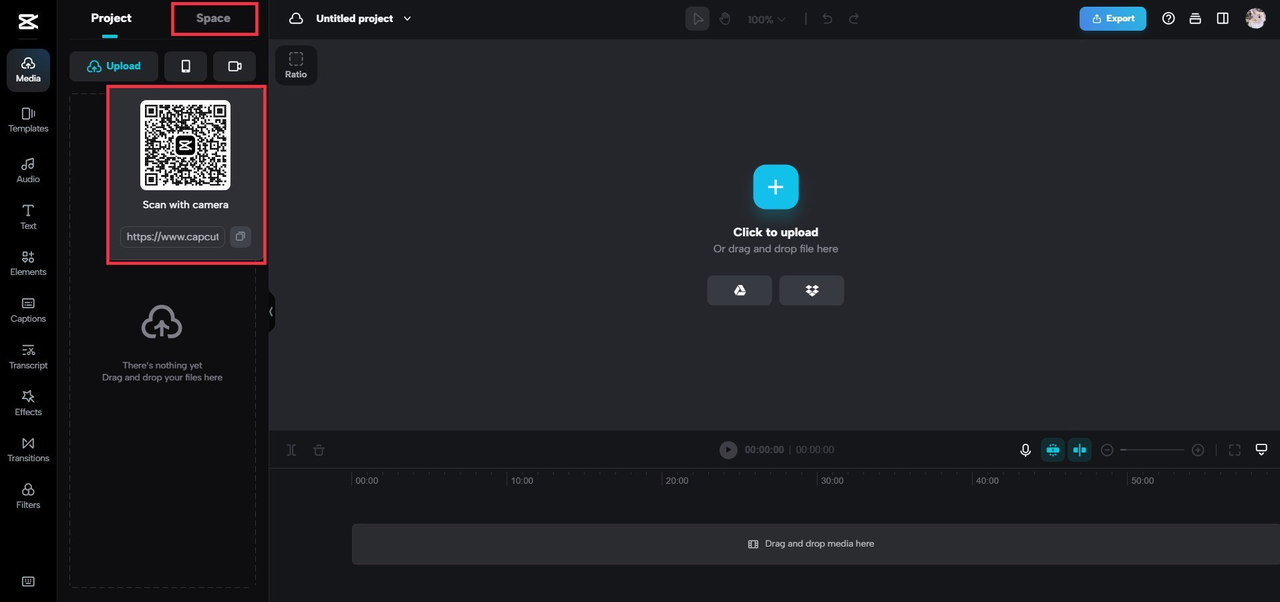Click 'Scan with camera' label
This screenshot has width=1280, height=602.
185,205
